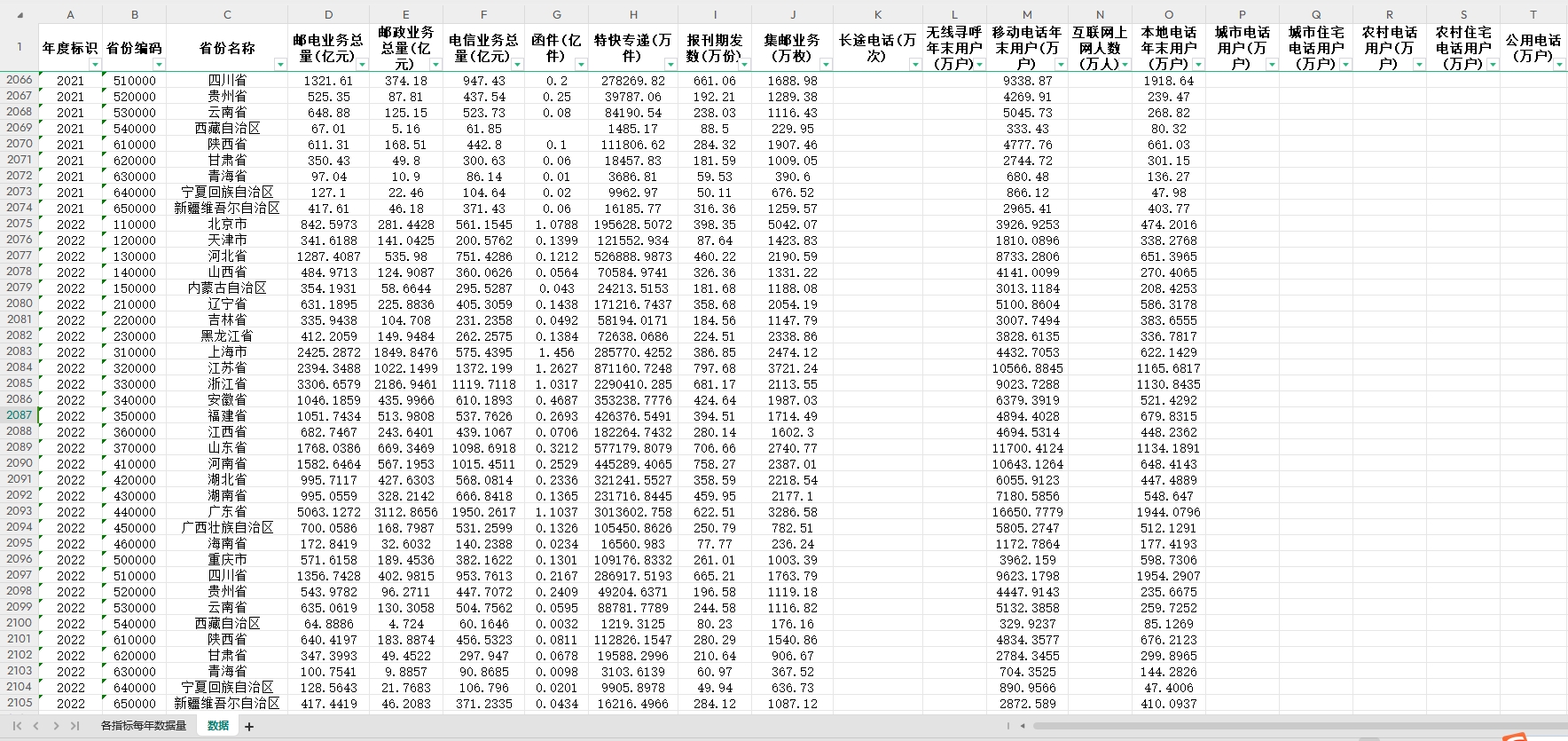Click header cell 省份名称
Screen dimensions: 1568x741
[227, 48]
